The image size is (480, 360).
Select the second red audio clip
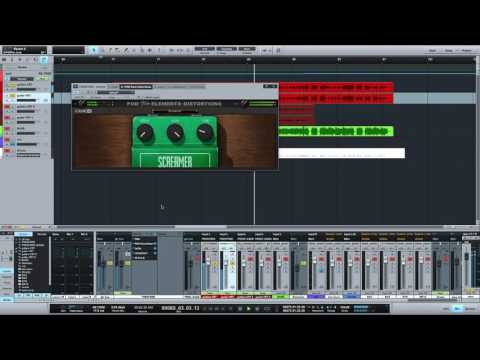(x=336, y=98)
